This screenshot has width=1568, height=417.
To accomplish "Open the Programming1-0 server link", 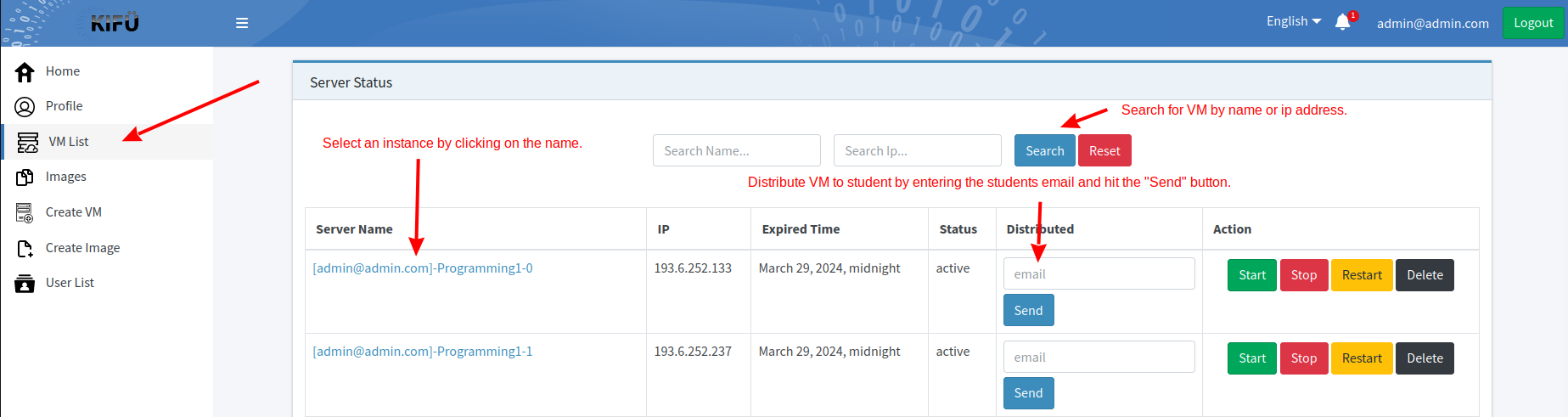I will tap(423, 268).
